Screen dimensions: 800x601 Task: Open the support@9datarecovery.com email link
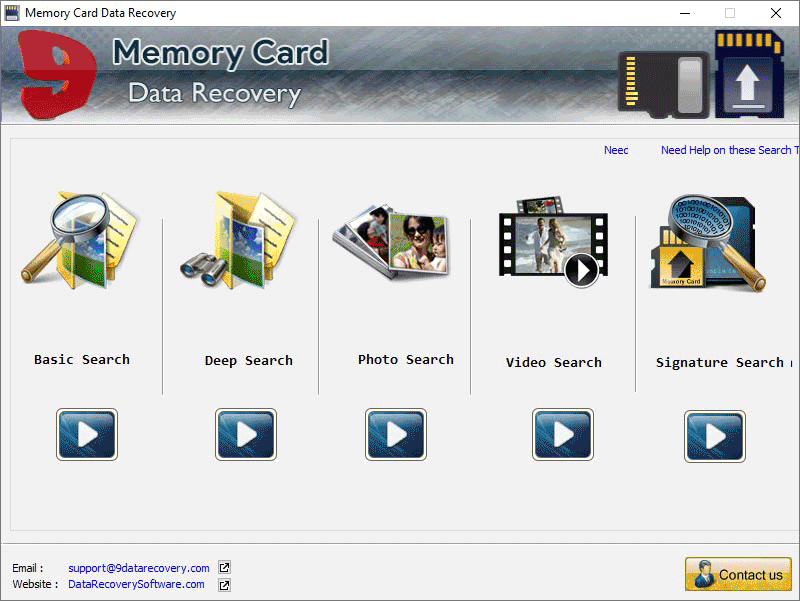(x=139, y=568)
